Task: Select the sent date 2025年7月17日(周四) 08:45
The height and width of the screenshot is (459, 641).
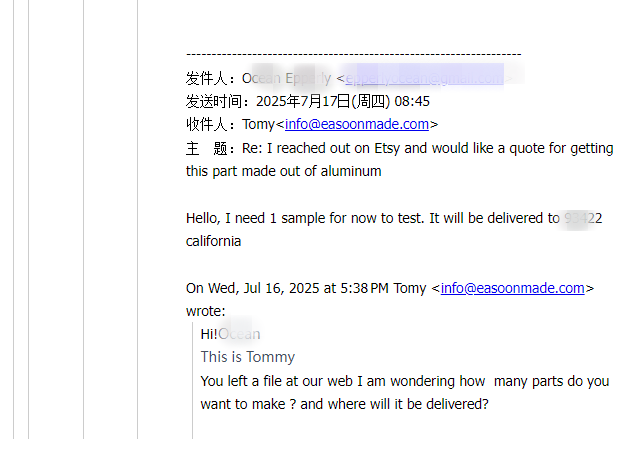Action: [x=343, y=101]
